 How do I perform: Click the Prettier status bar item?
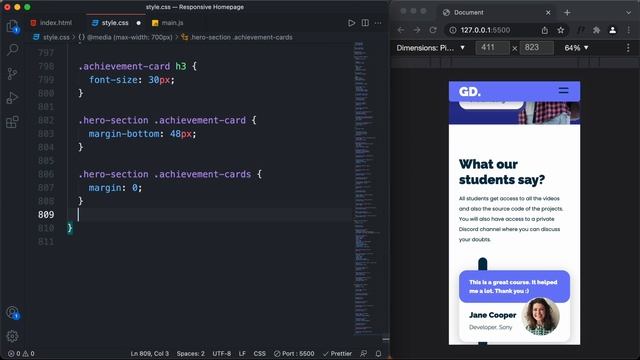pos(337,353)
